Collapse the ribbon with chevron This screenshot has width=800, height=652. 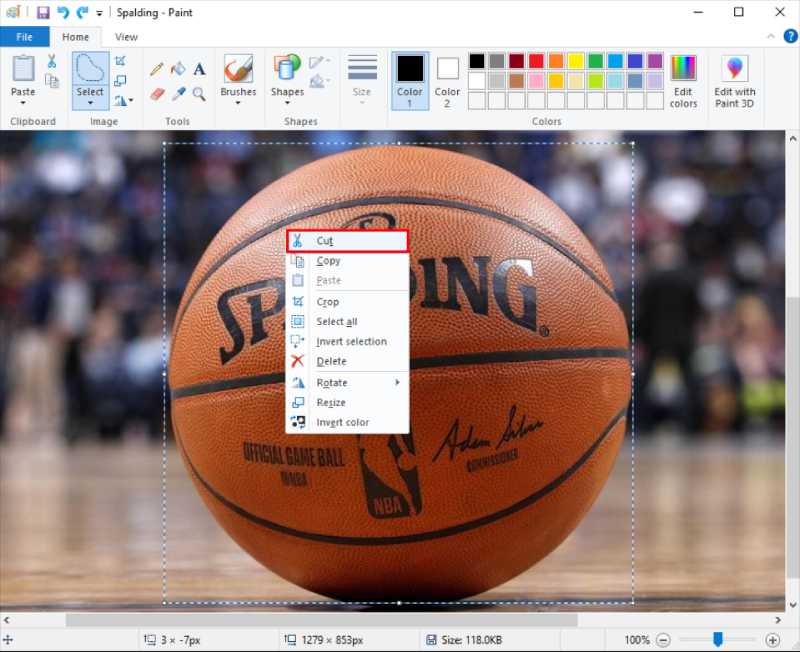(x=771, y=36)
